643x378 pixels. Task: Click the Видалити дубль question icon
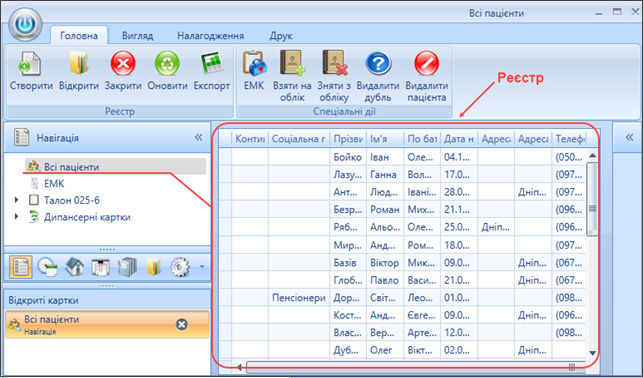coord(378,64)
